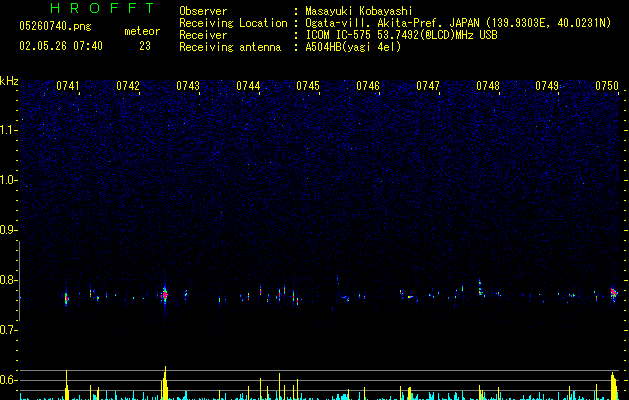The height and width of the screenshot is (400, 629).
Task: Click the date stamp 02.05.26 07:40
Action: tap(61, 46)
